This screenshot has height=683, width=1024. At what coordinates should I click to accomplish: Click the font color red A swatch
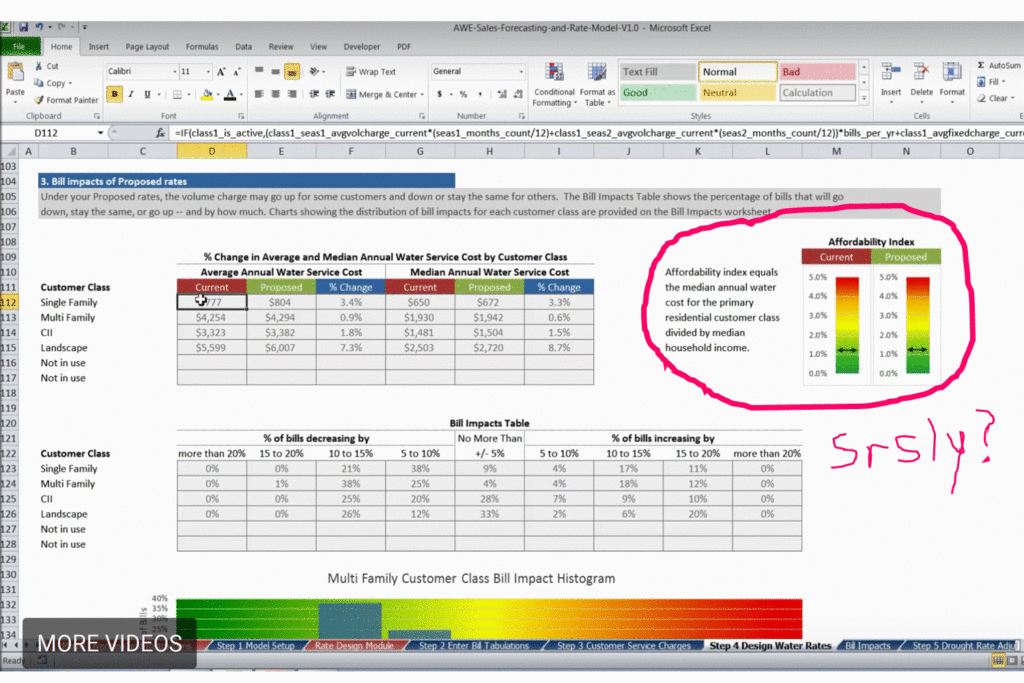point(229,95)
